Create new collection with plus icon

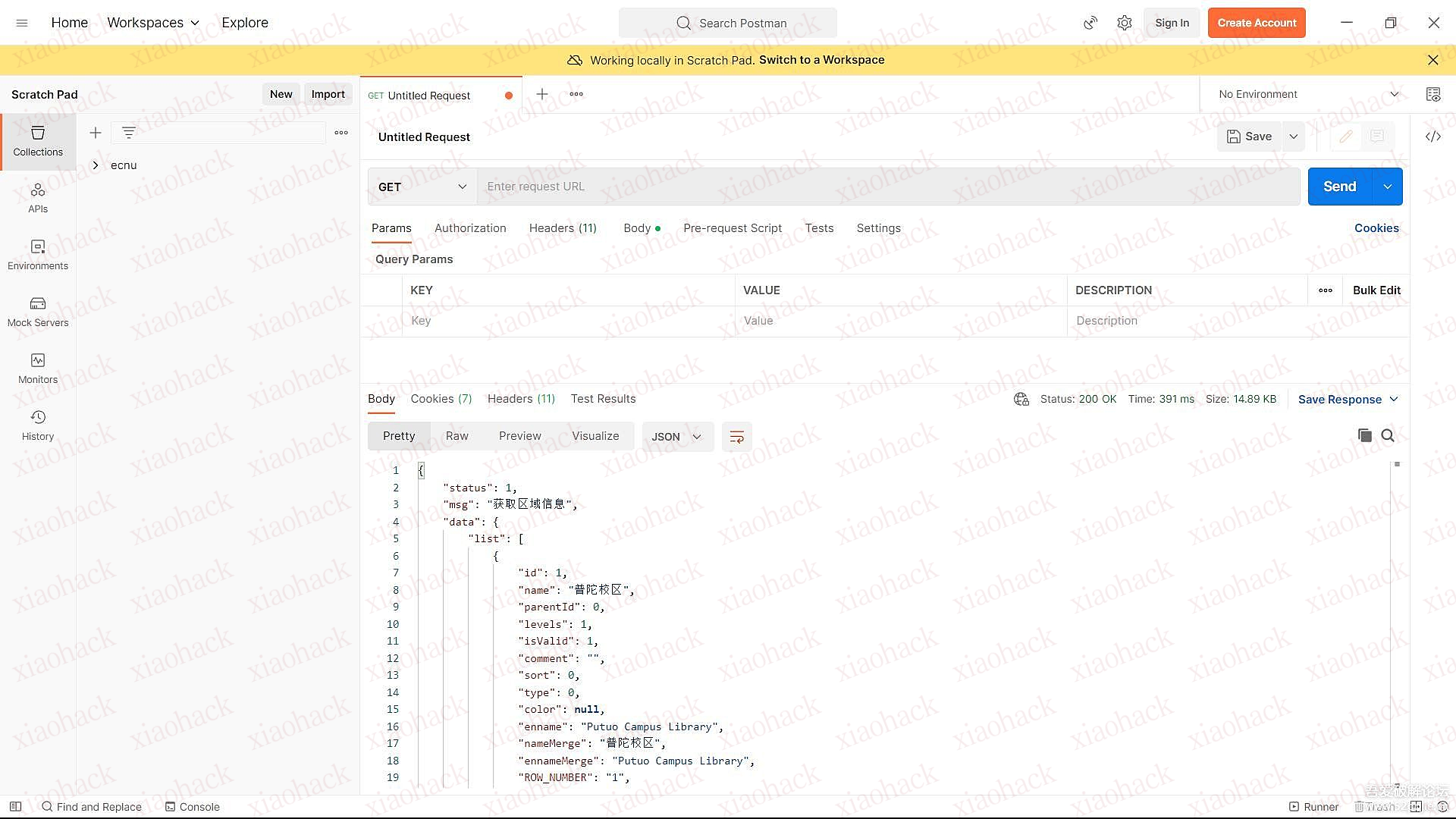pos(96,133)
